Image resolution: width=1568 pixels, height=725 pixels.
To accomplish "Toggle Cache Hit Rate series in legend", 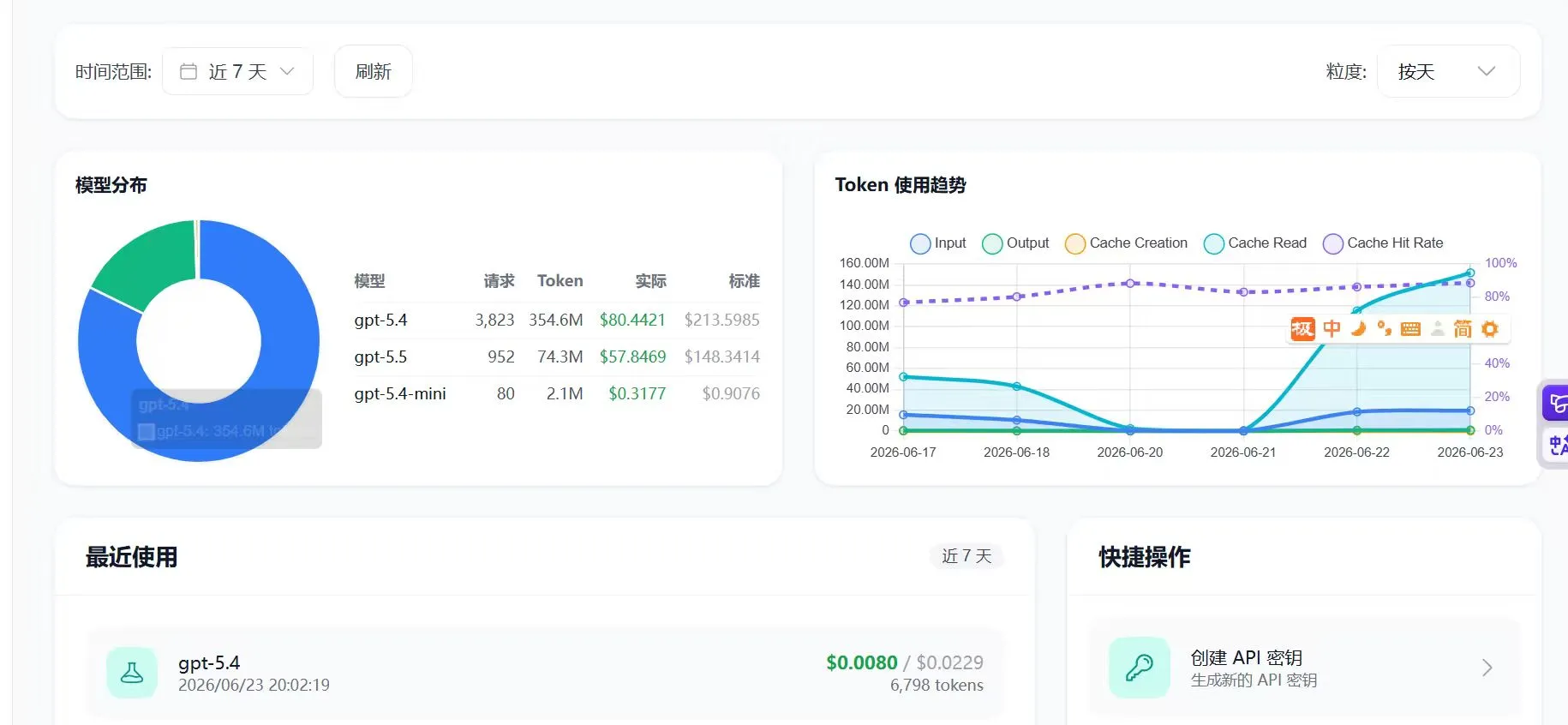I will [1383, 243].
